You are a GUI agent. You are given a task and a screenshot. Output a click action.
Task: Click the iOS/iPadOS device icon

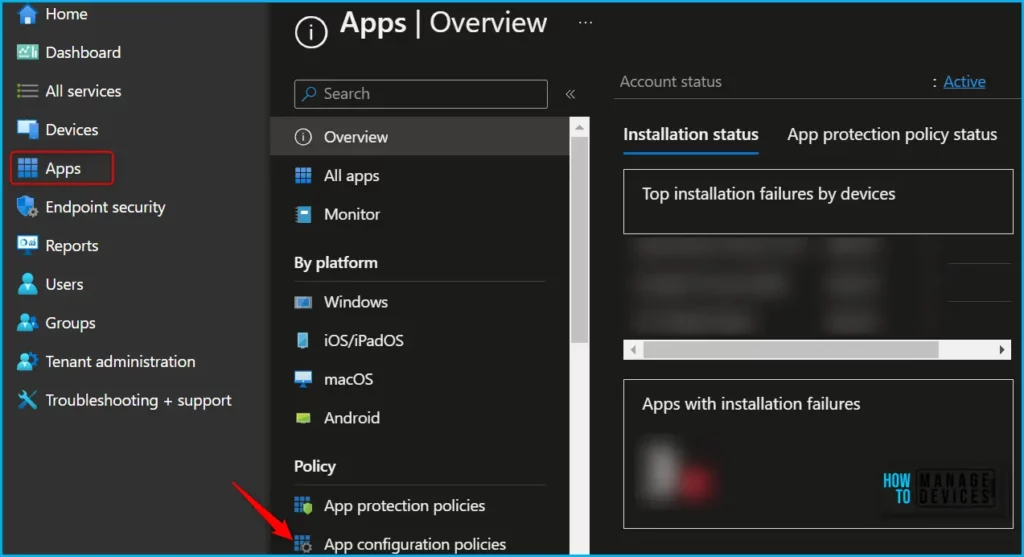(x=303, y=340)
